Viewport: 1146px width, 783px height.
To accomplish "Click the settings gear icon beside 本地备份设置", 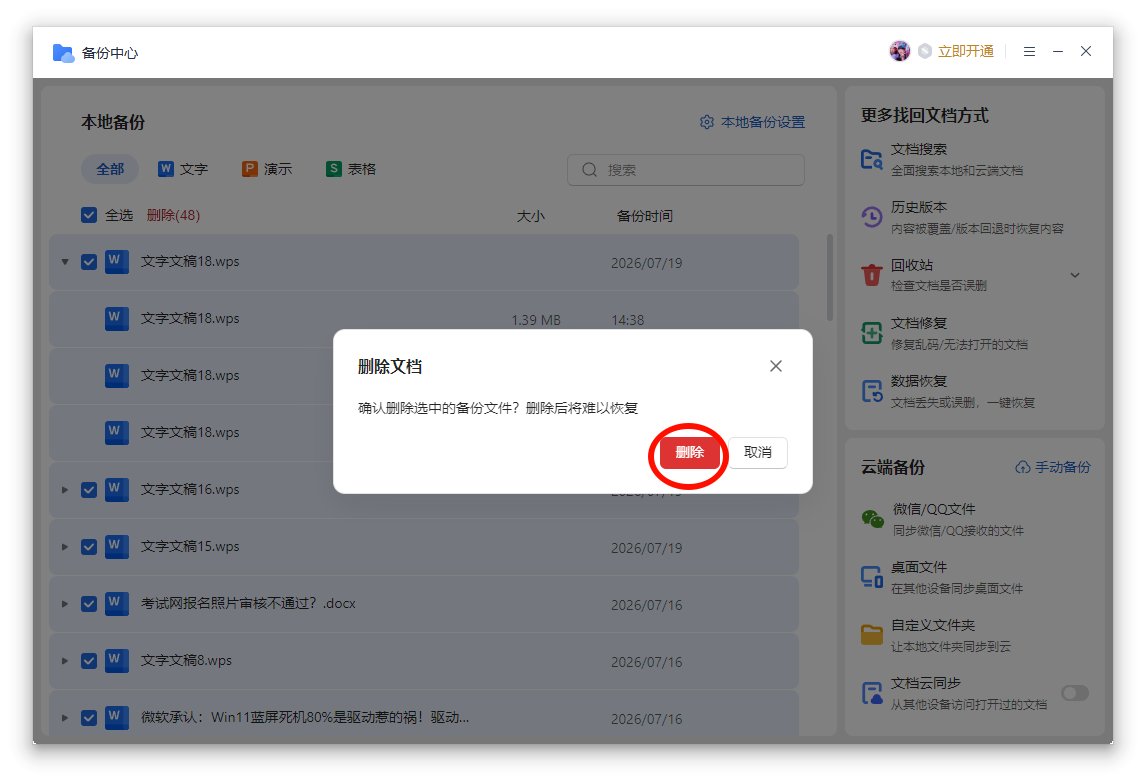I will pyautogui.click(x=707, y=122).
